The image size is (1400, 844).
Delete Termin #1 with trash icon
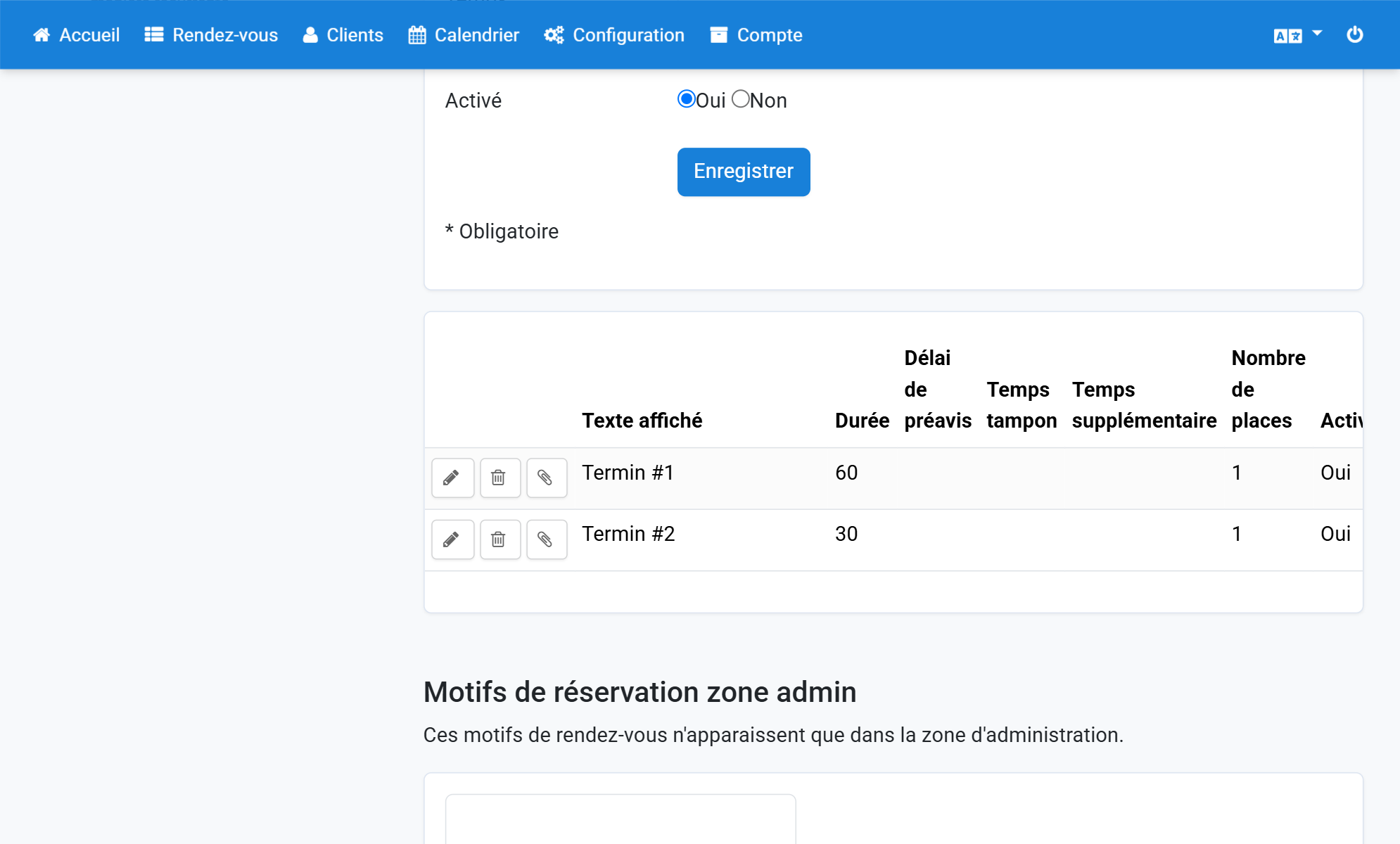500,478
